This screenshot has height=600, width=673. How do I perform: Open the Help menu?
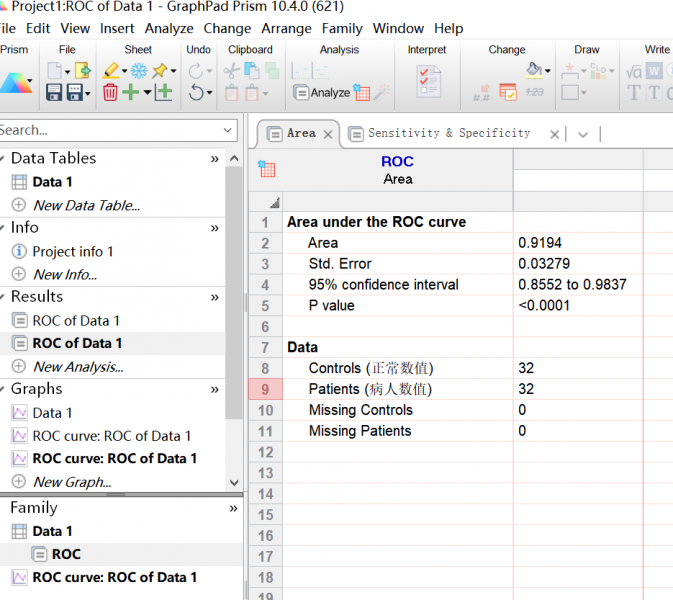449,28
